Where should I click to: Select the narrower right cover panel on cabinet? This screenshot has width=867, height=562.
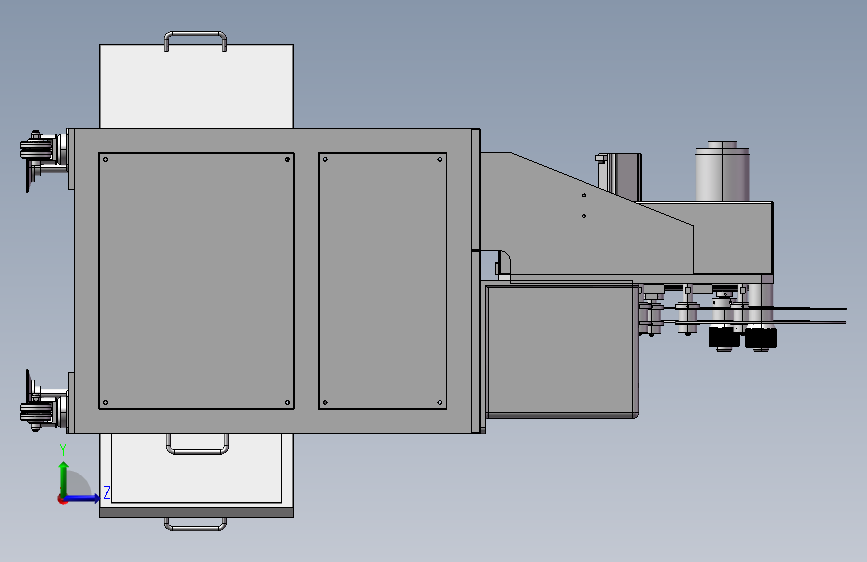coord(383,281)
